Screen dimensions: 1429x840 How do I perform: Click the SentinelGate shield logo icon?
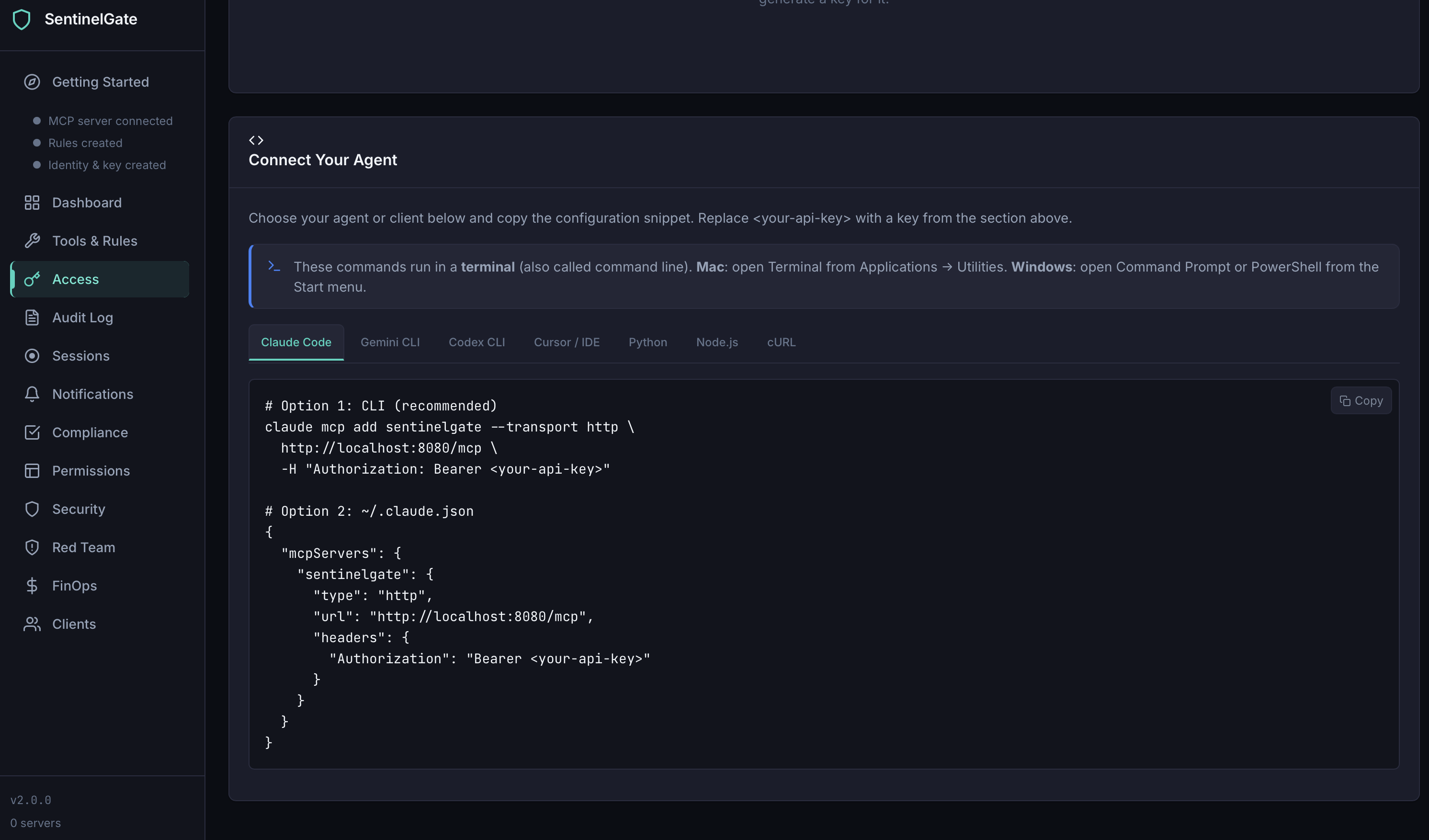[22, 19]
